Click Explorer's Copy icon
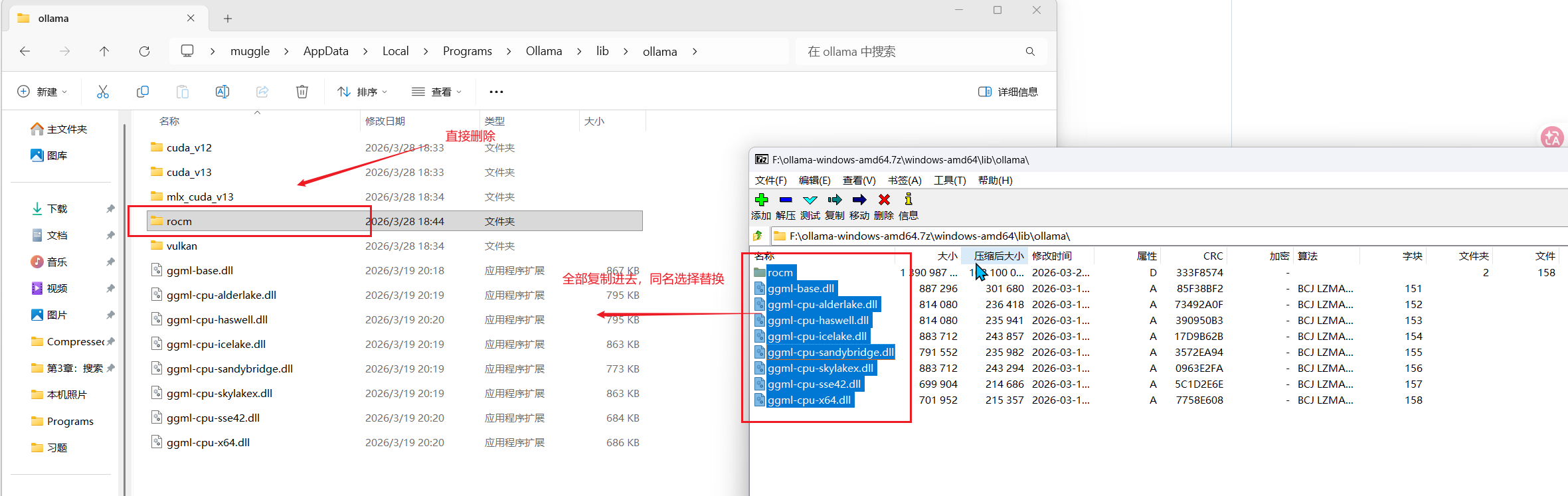 click(x=142, y=92)
